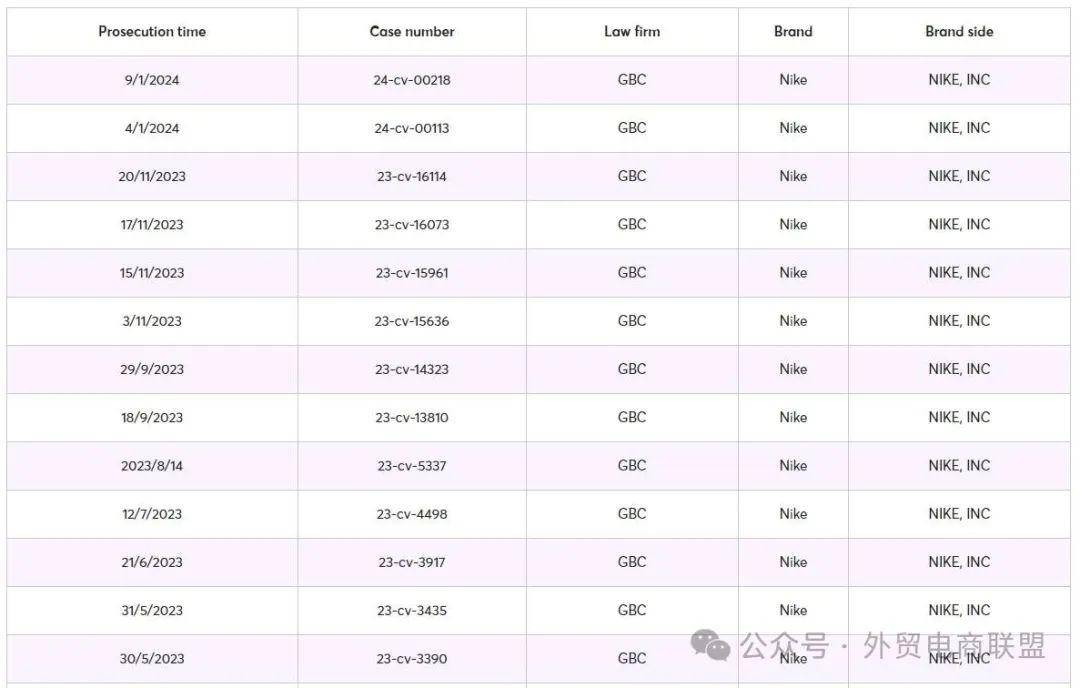Select the Prosecution time column header

(152, 32)
